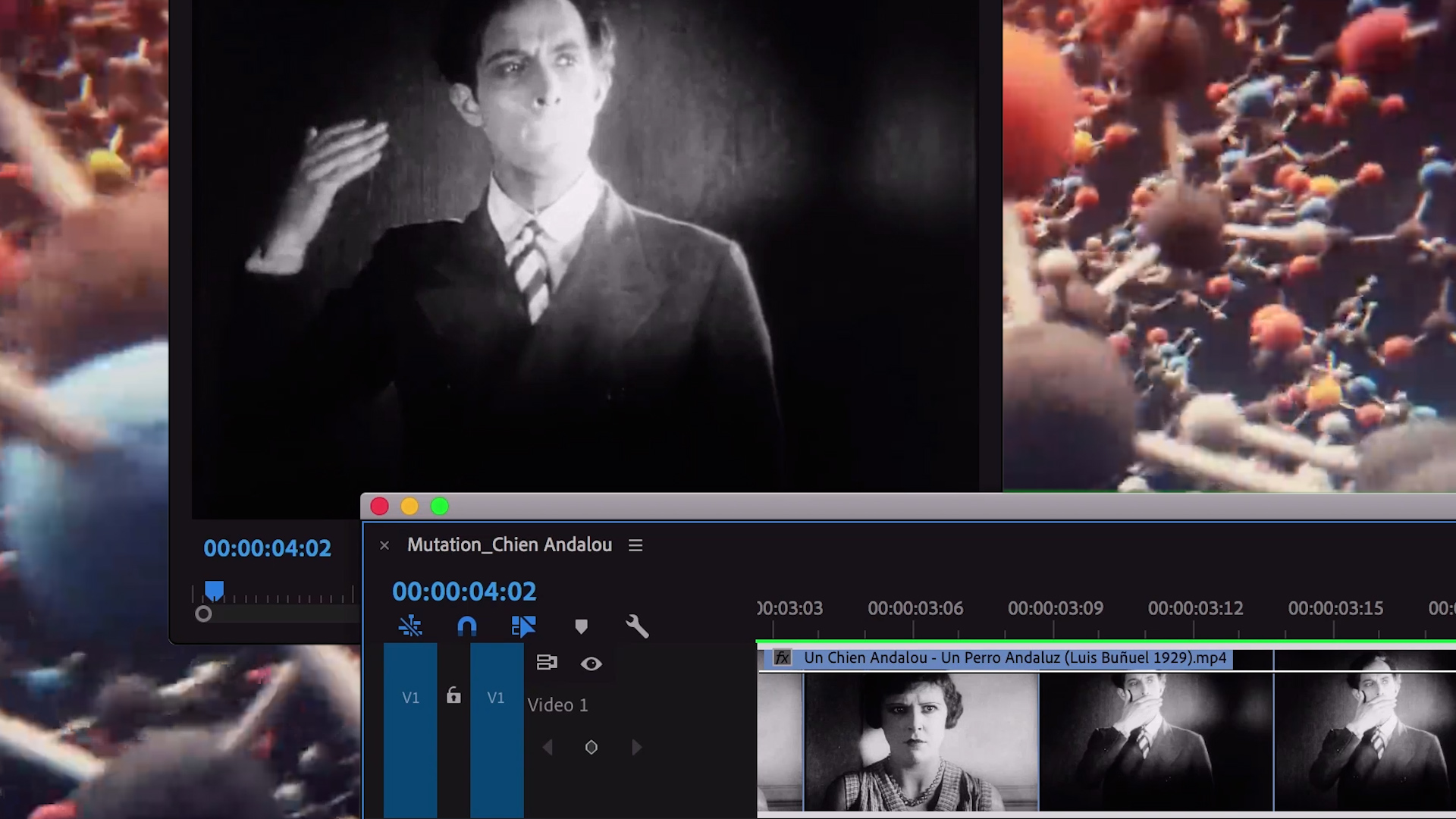Screen dimensions: 1456x819
Task: Toggle the linked selection icon
Action: pos(523,626)
